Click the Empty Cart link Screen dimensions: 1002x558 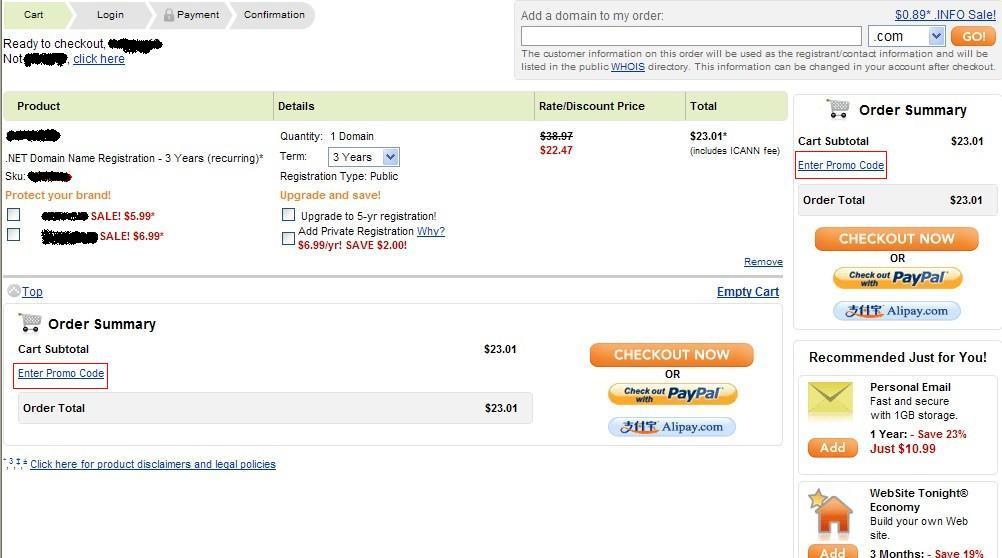[x=748, y=291]
